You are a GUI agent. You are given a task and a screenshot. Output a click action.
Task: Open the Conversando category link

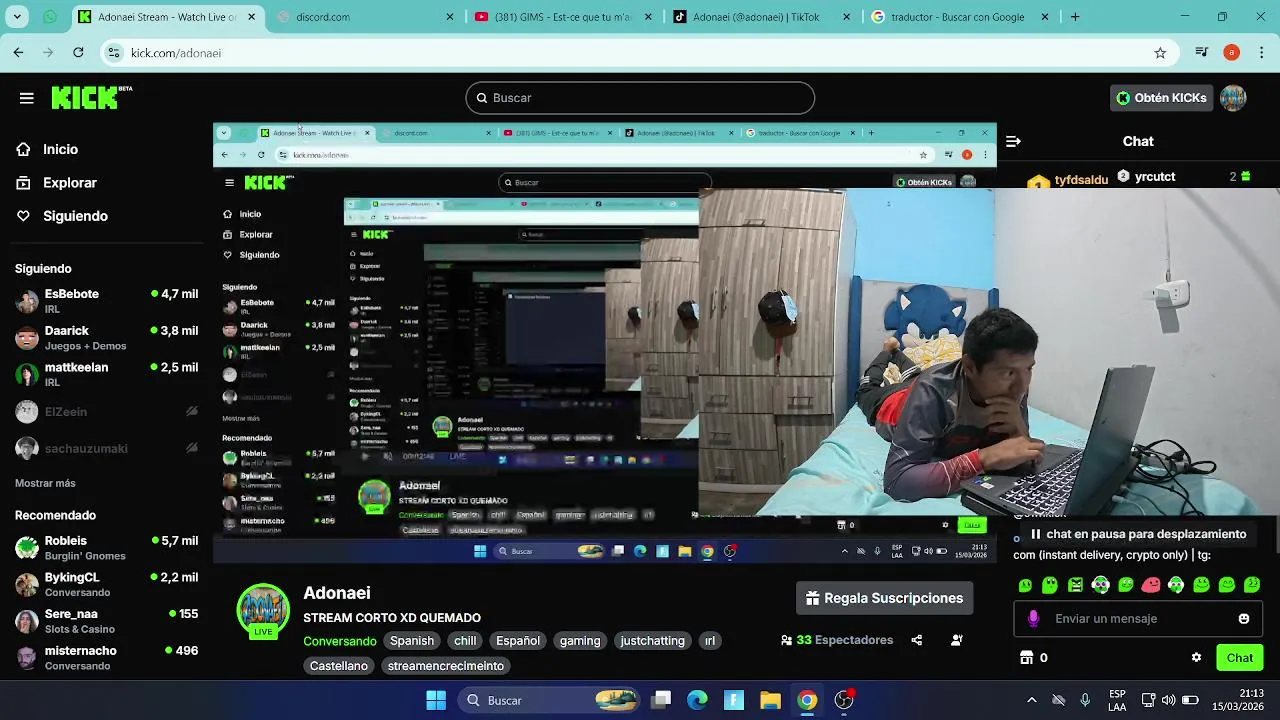pyautogui.click(x=340, y=641)
